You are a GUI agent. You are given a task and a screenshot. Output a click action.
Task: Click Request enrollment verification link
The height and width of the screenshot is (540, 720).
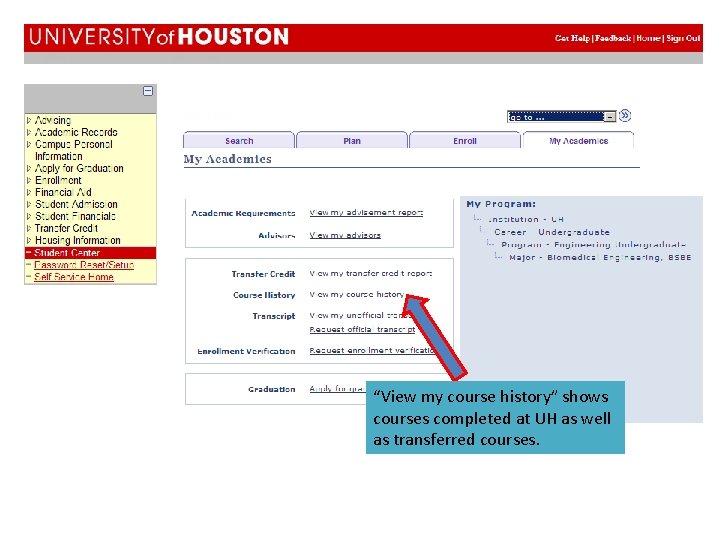(x=372, y=350)
